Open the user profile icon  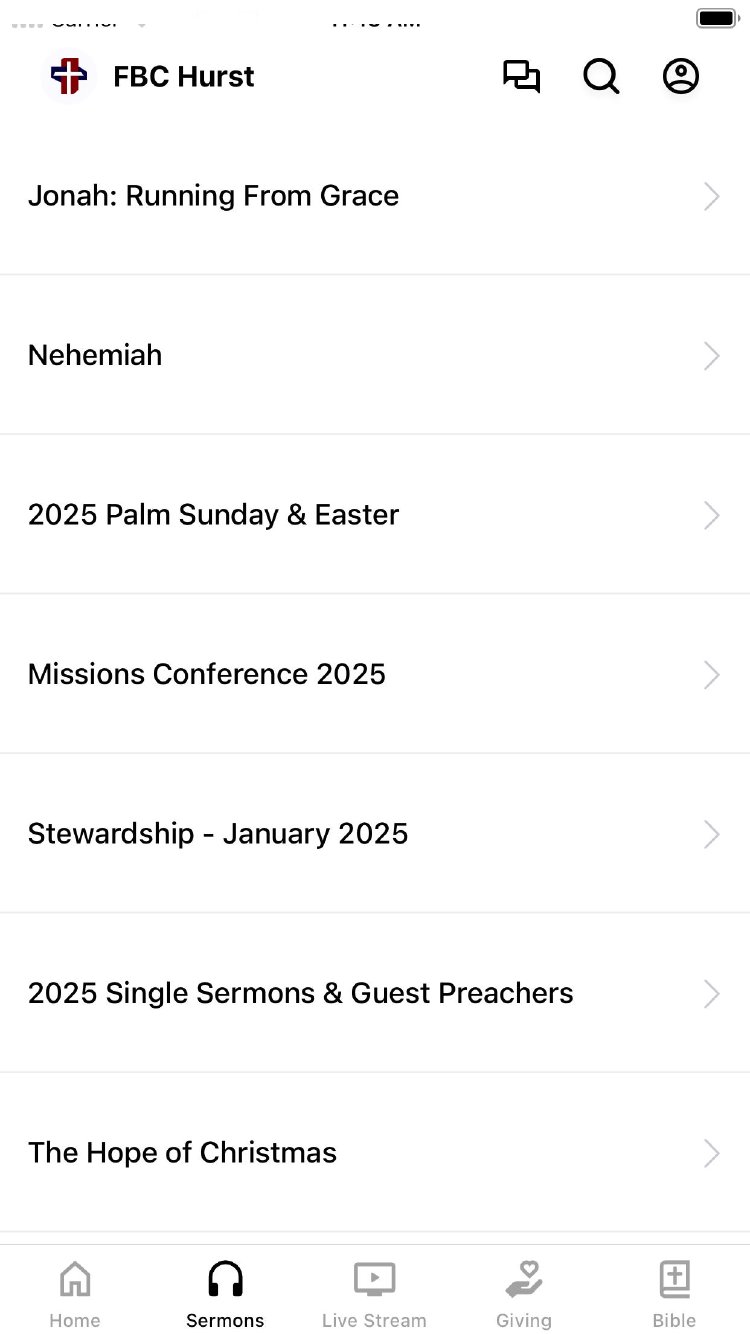[681, 77]
